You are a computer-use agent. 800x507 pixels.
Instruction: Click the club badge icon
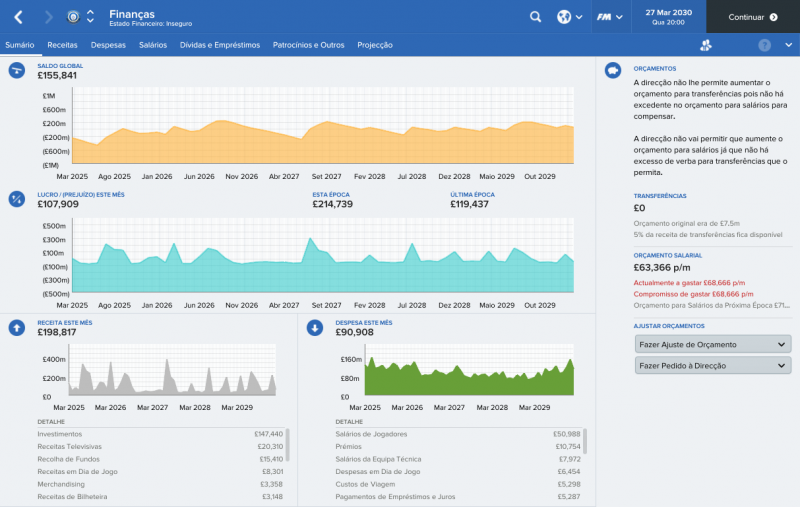point(73,17)
